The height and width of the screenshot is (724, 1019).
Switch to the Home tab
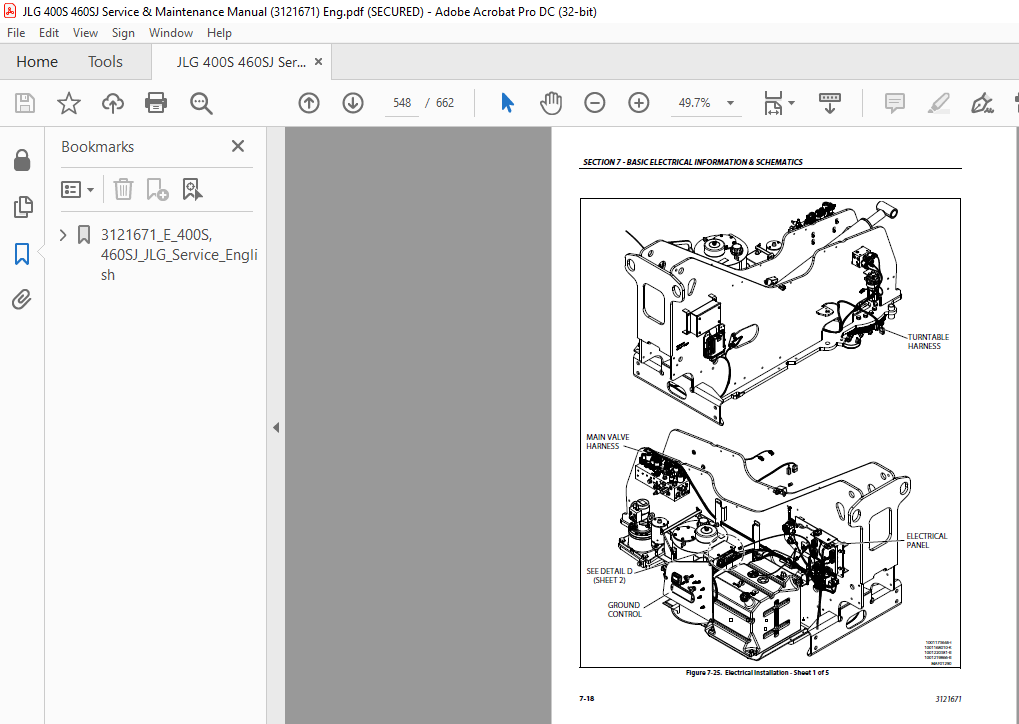[37, 62]
